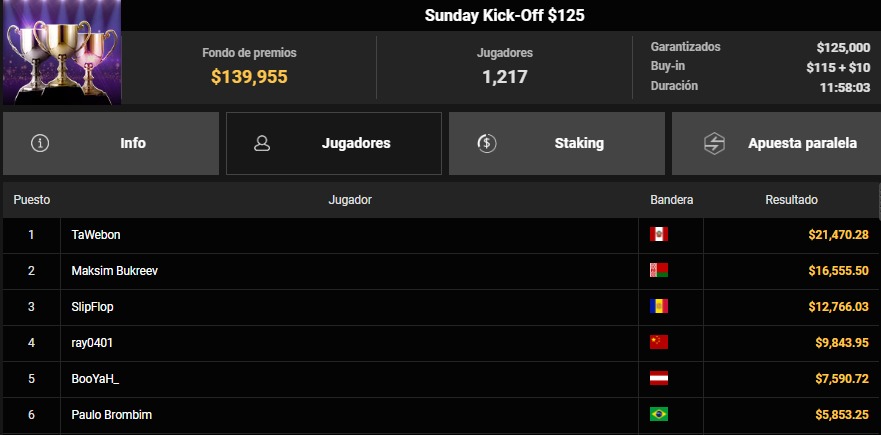Click the Staking dollar coin icon
The image size is (881, 435).
tap(486, 143)
